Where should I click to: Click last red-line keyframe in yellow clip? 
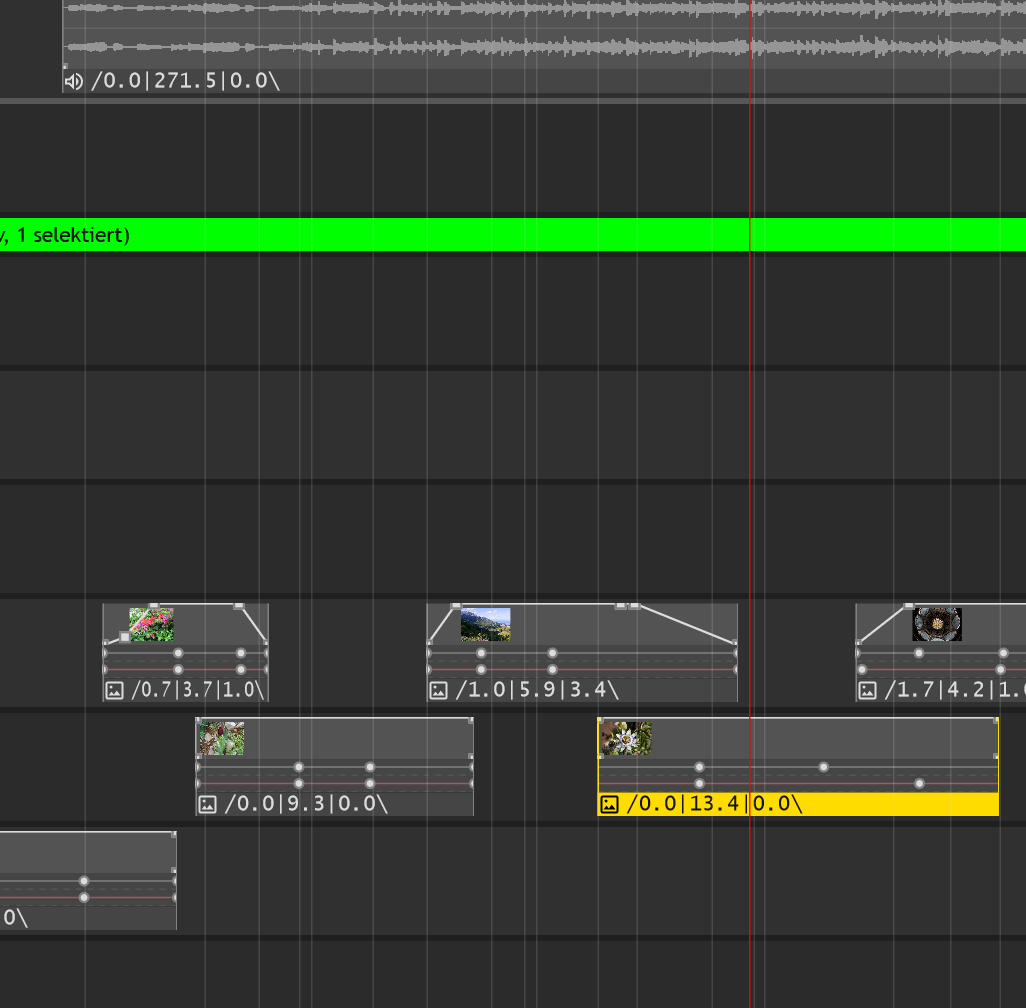tap(919, 783)
